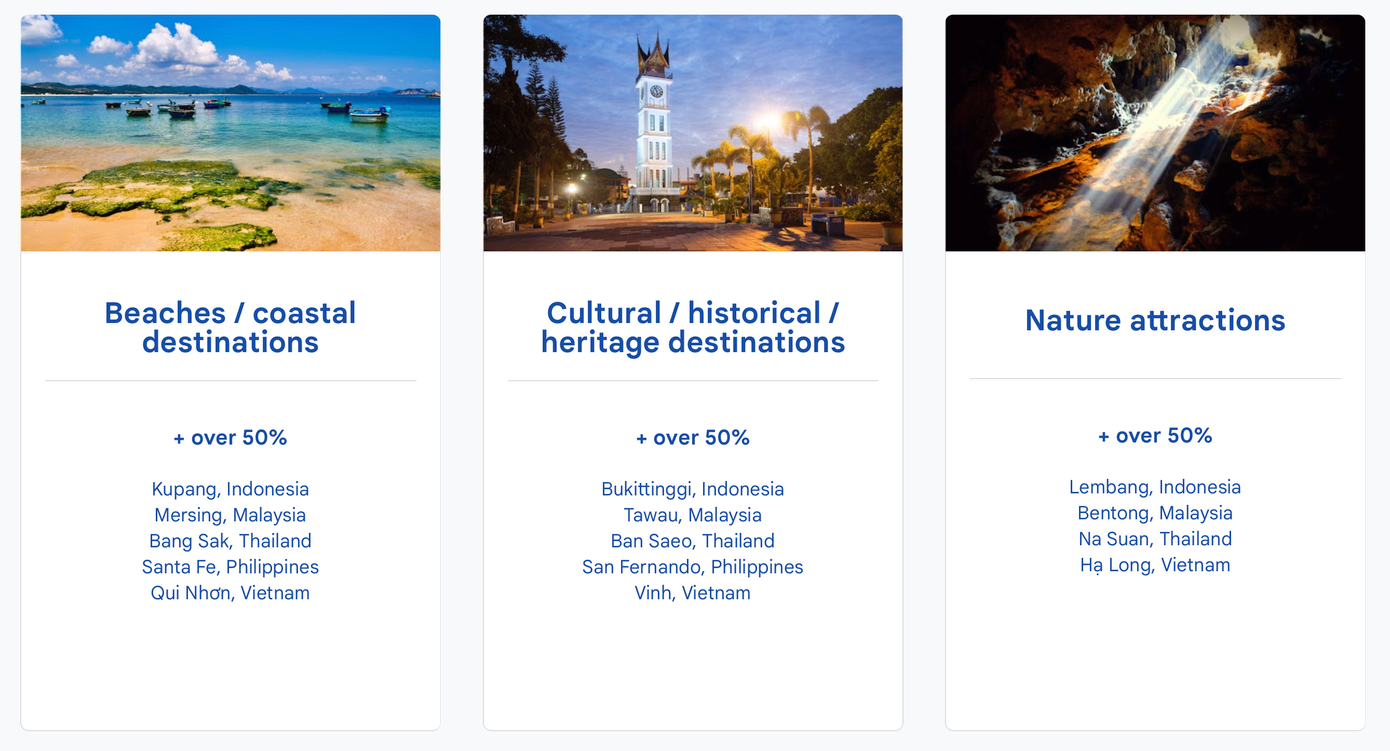The height and width of the screenshot is (751, 1390).
Task: Select Lembang, Indonesia
Action: [1155, 487]
